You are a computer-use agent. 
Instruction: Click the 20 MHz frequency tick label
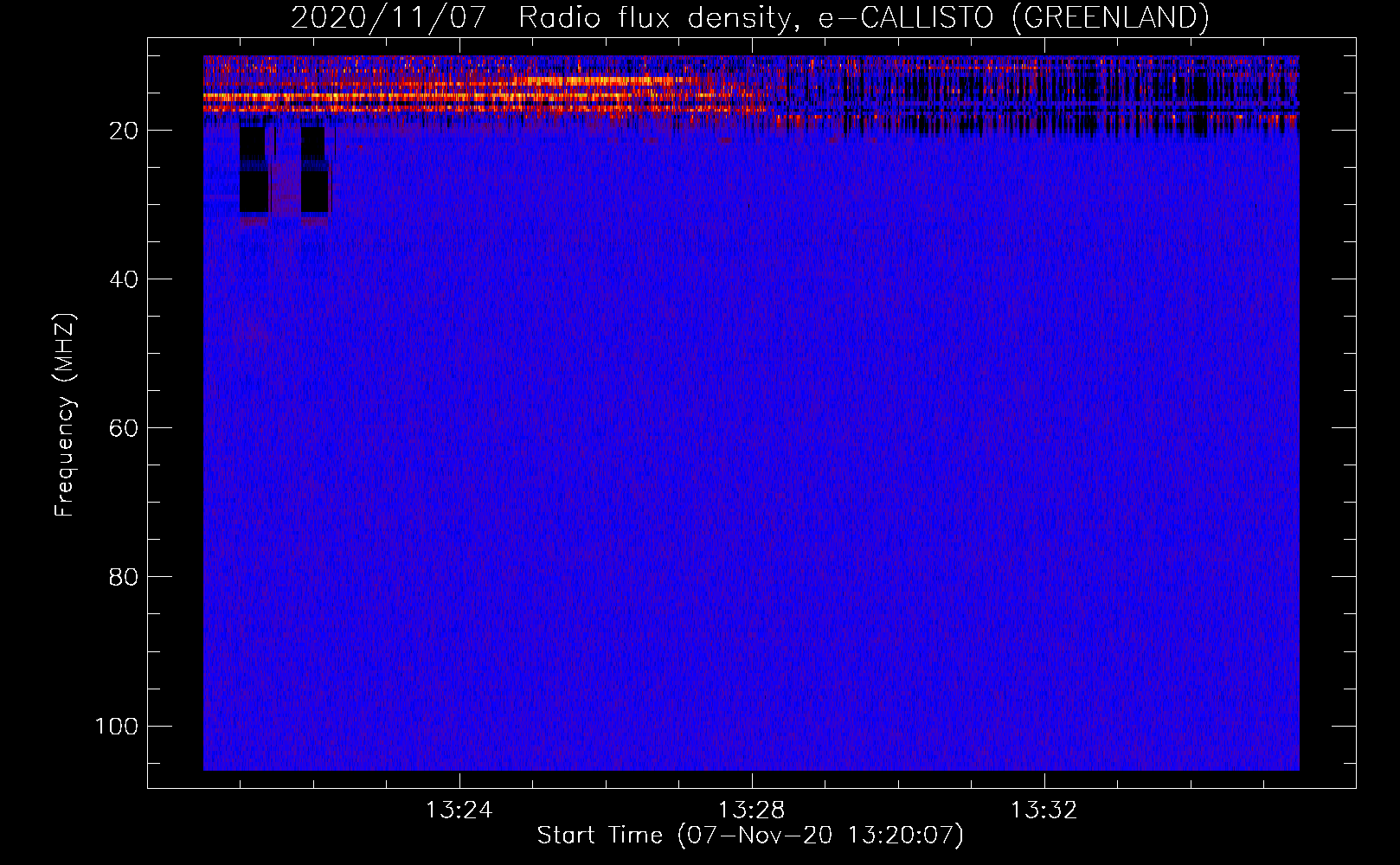click(x=124, y=131)
